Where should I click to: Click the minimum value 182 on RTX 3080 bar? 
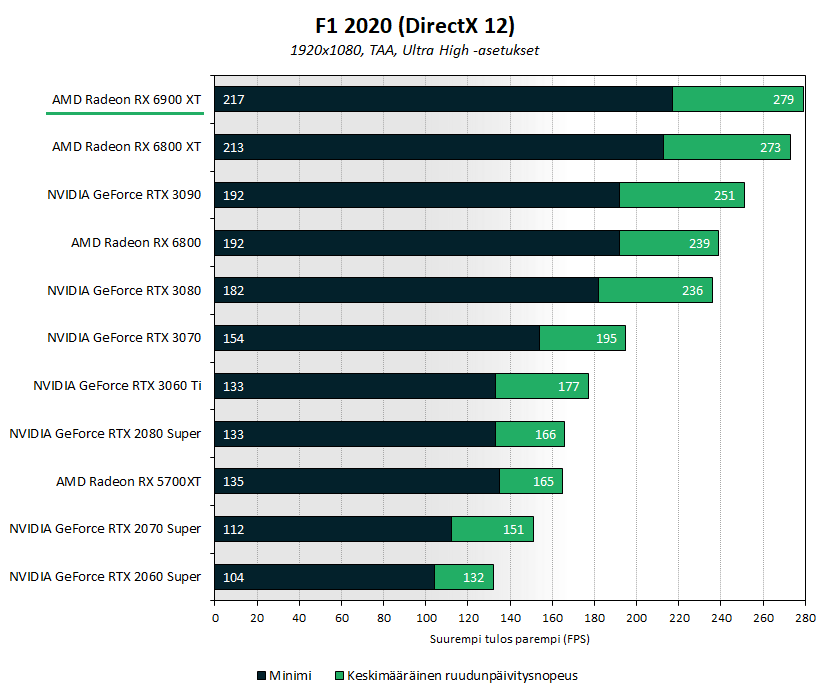coord(233,291)
